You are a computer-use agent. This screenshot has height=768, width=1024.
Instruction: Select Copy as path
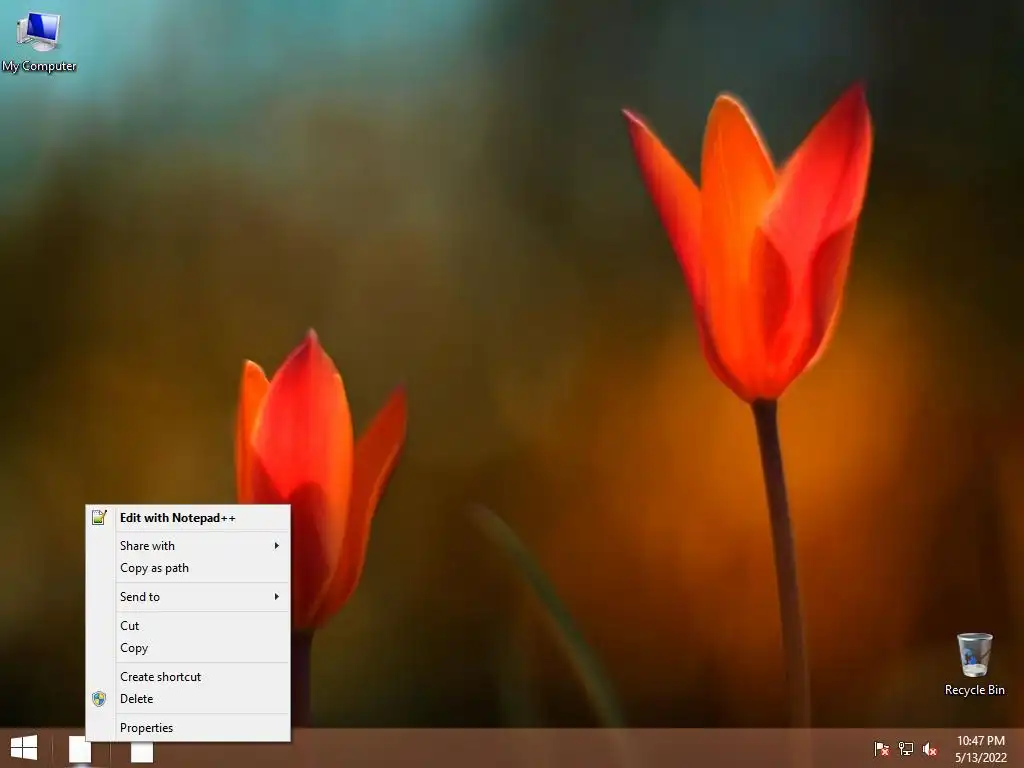tap(187, 568)
